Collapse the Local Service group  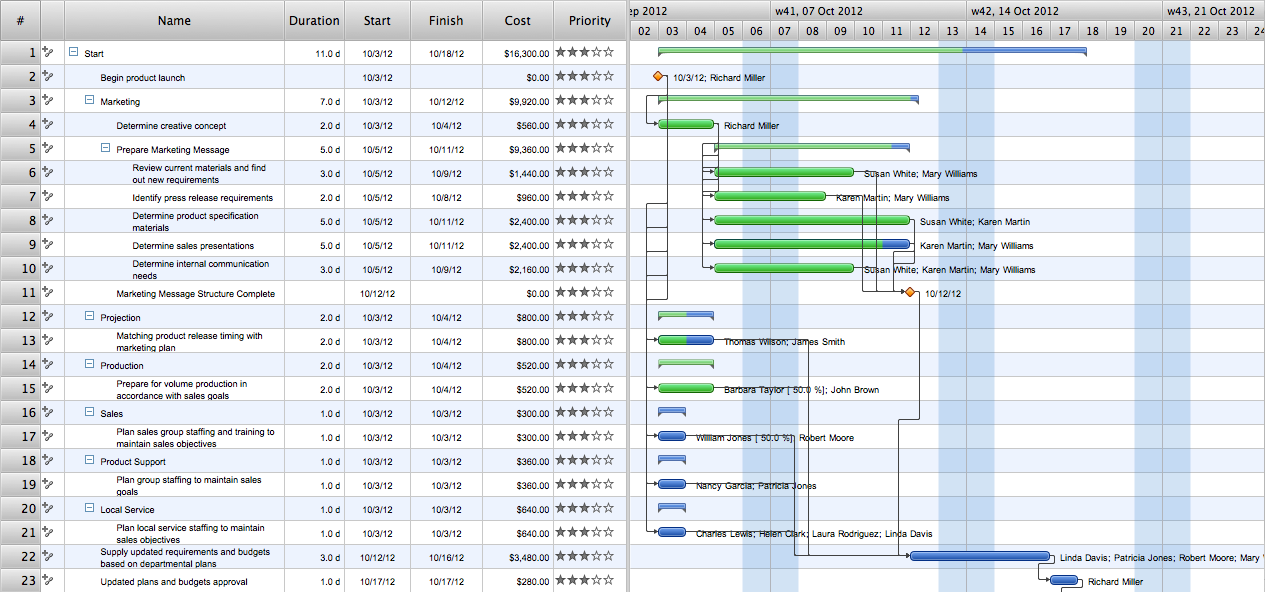pyautogui.click(x=90, y=509)
